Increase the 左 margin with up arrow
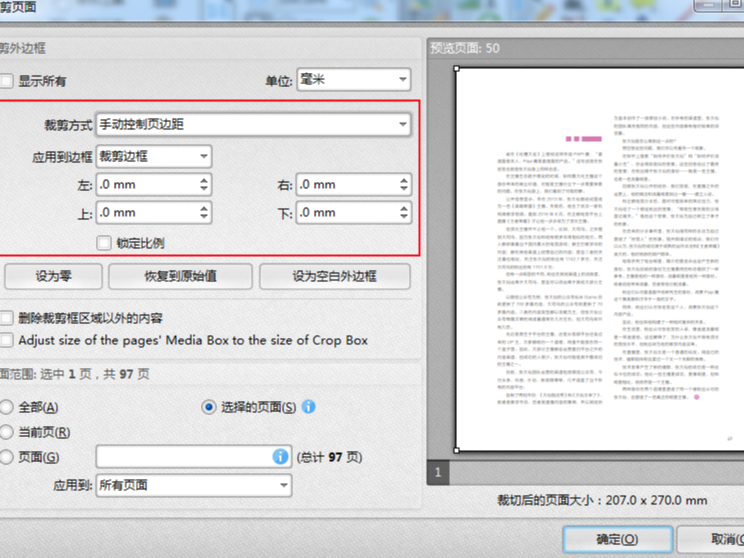744x558 pixels. [204, 180]
